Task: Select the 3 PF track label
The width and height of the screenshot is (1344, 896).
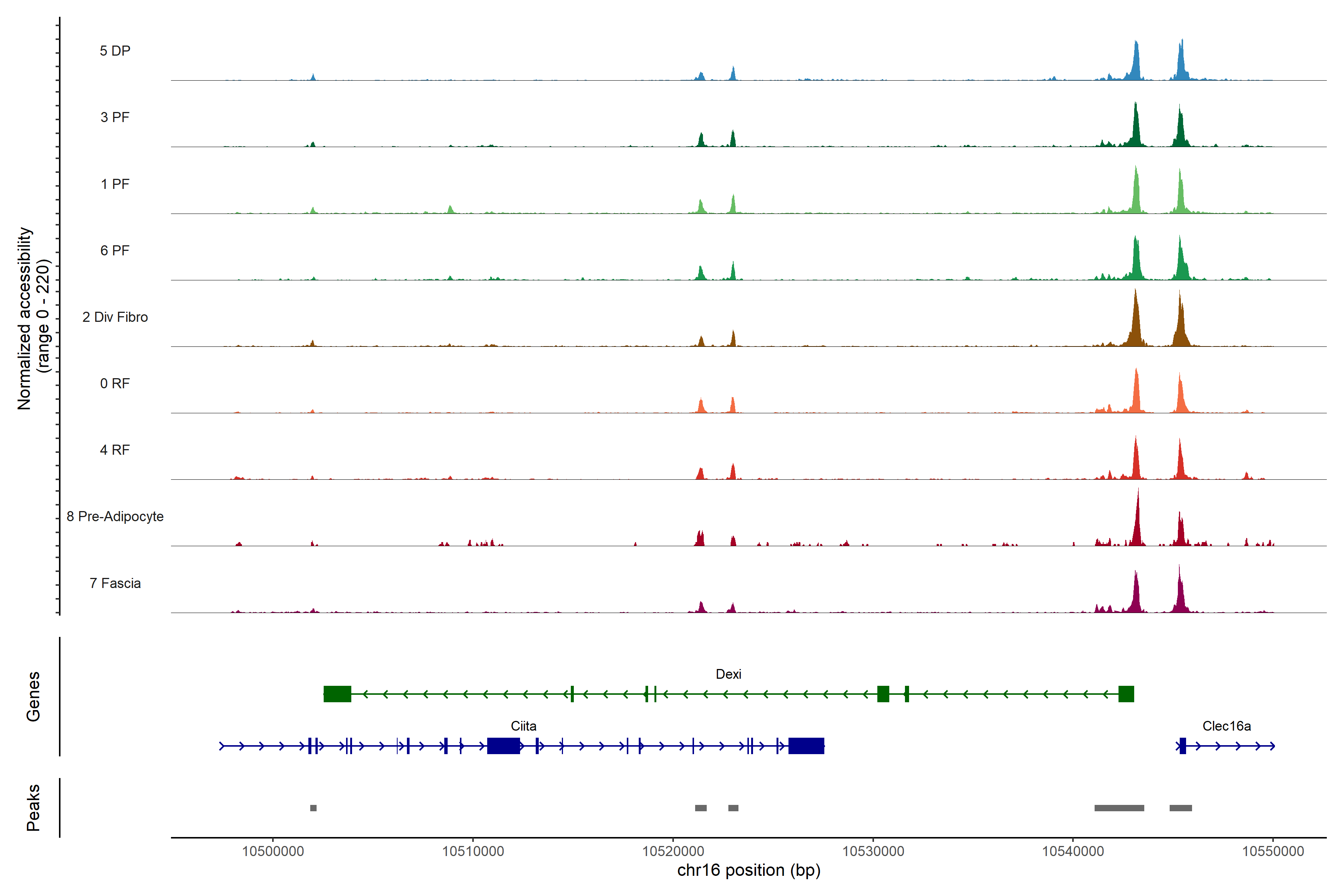Action: [x=115, y=117]
